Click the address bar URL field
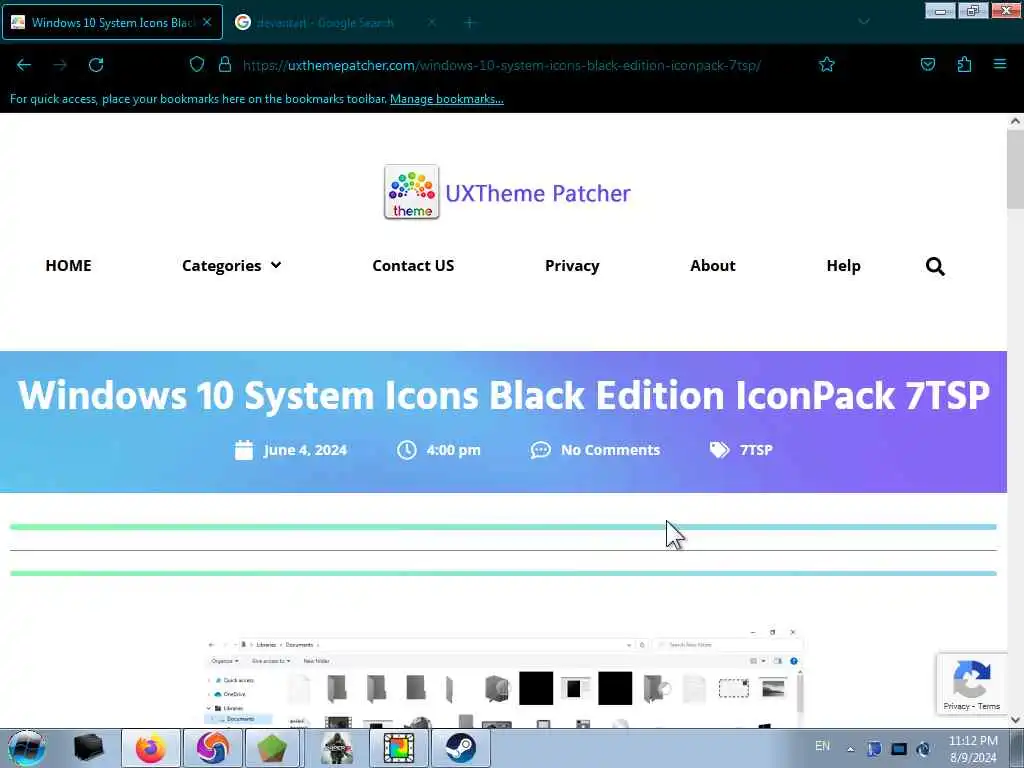Screen dimensions: 1024x768 pos(501,65)
